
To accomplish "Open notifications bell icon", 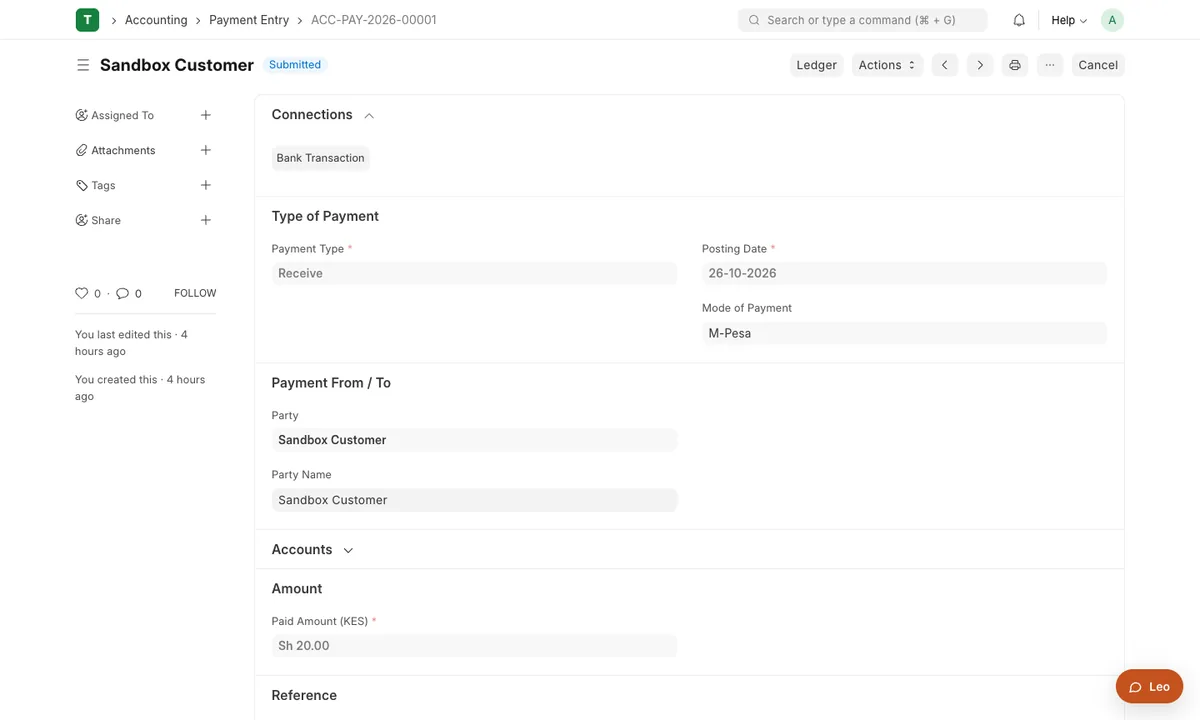I will tap(1019, 20).
